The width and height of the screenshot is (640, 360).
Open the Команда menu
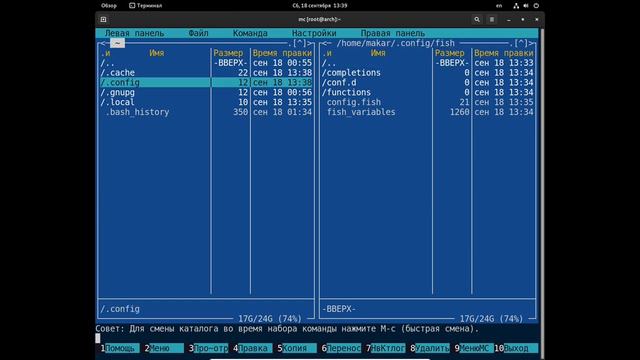click(x=250, y=33)
